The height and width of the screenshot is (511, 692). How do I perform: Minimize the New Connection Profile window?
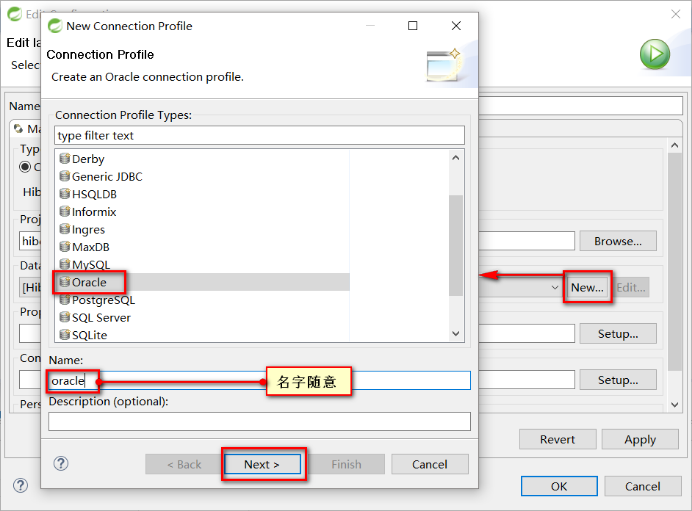[x=370, y=26]
